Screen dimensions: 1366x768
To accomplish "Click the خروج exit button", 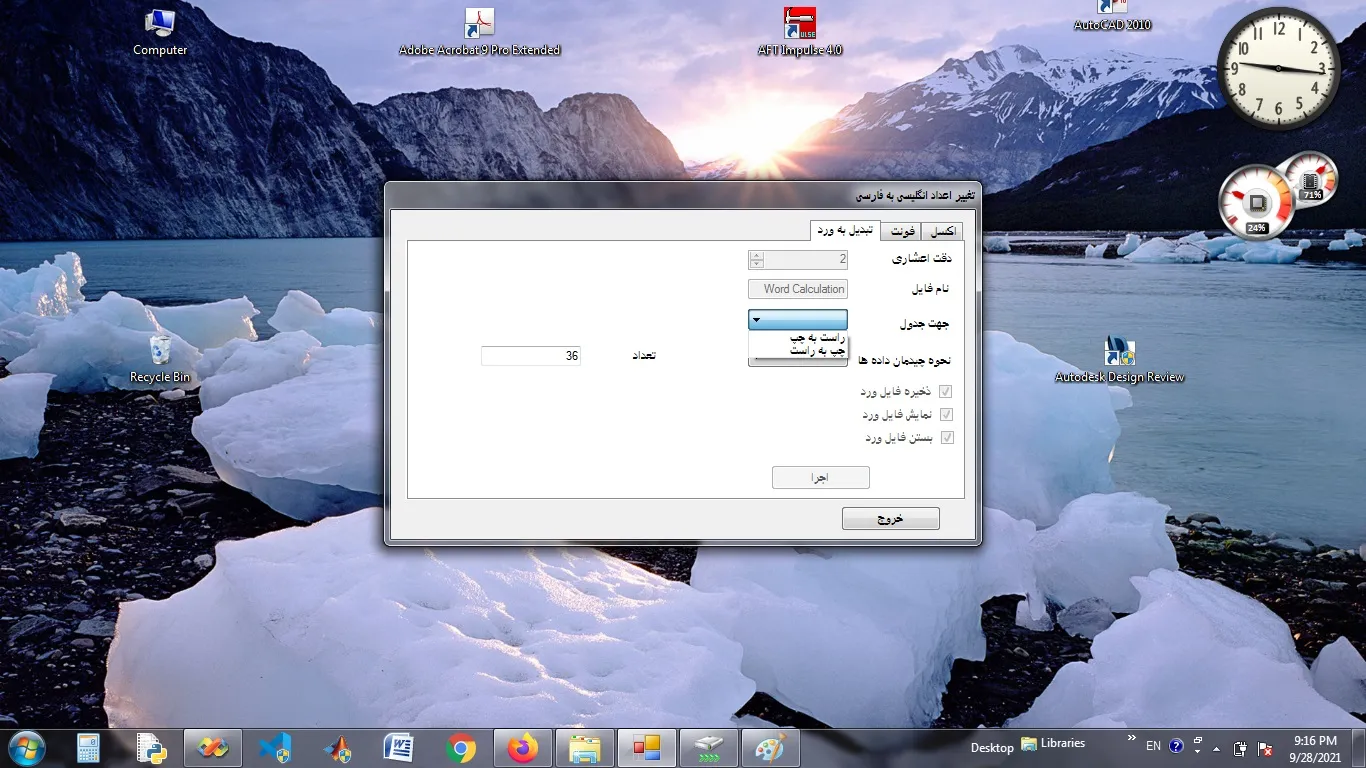I will pyautogui.click(x=890, y=519).
